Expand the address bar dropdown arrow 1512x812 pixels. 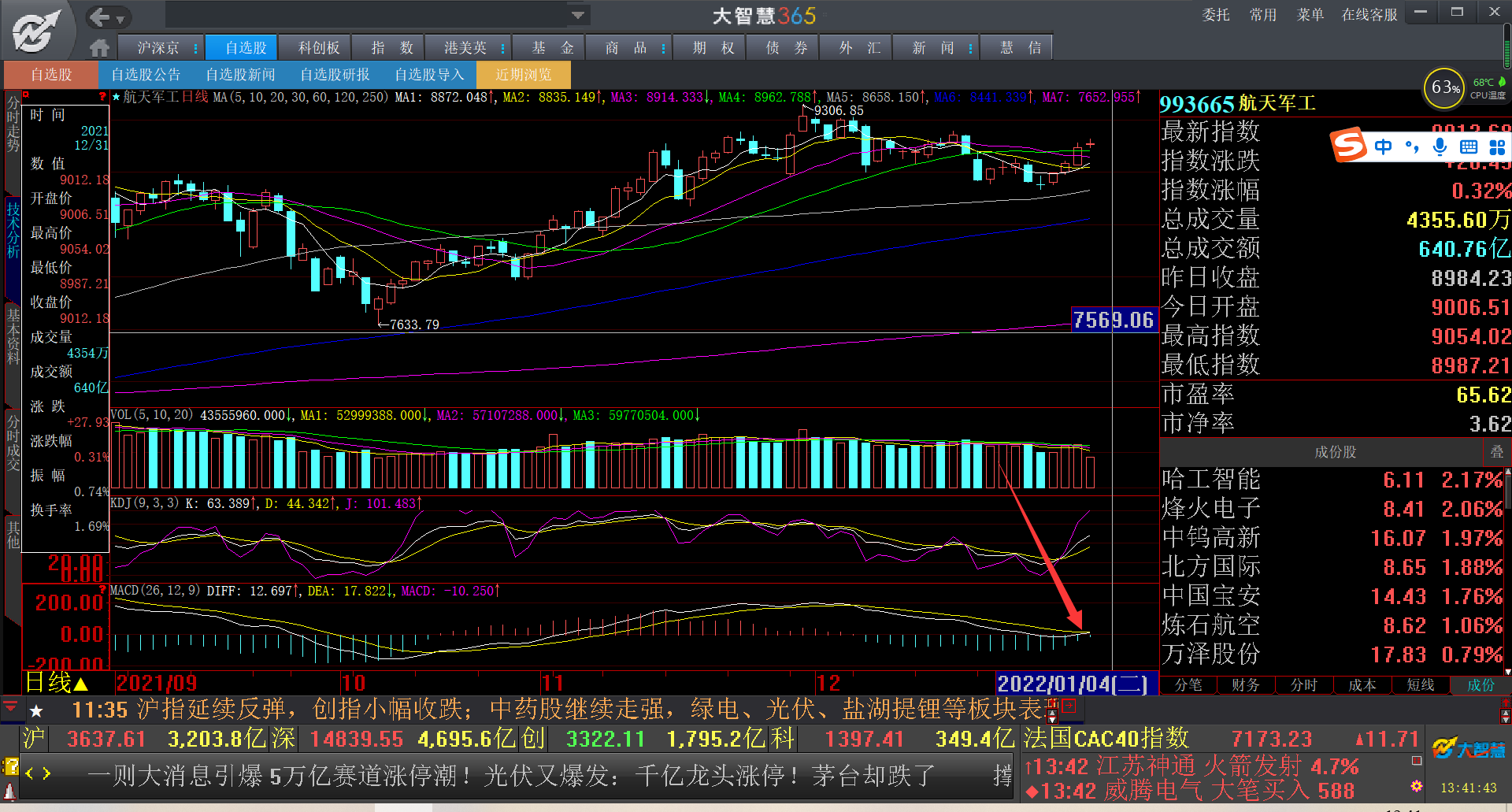coord(578,15)
